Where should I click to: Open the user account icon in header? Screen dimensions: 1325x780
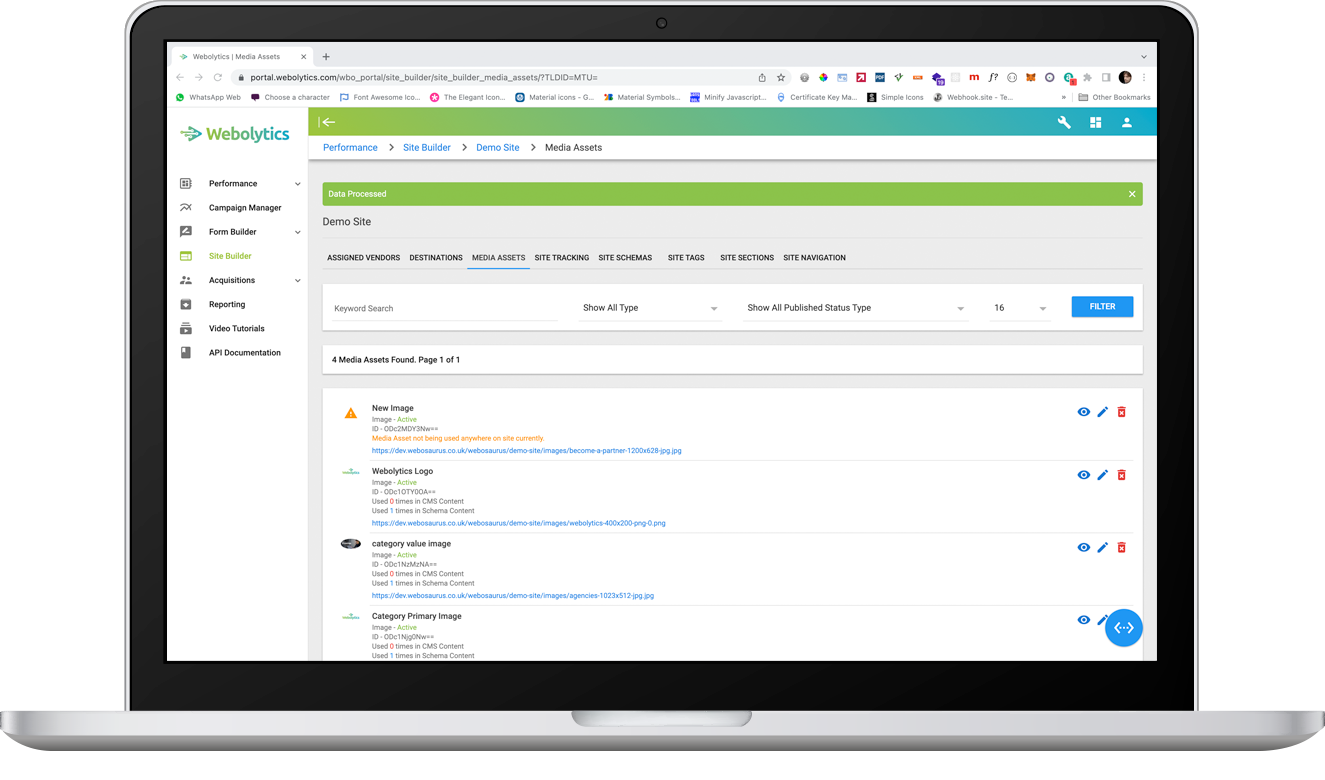(1126, 122)
